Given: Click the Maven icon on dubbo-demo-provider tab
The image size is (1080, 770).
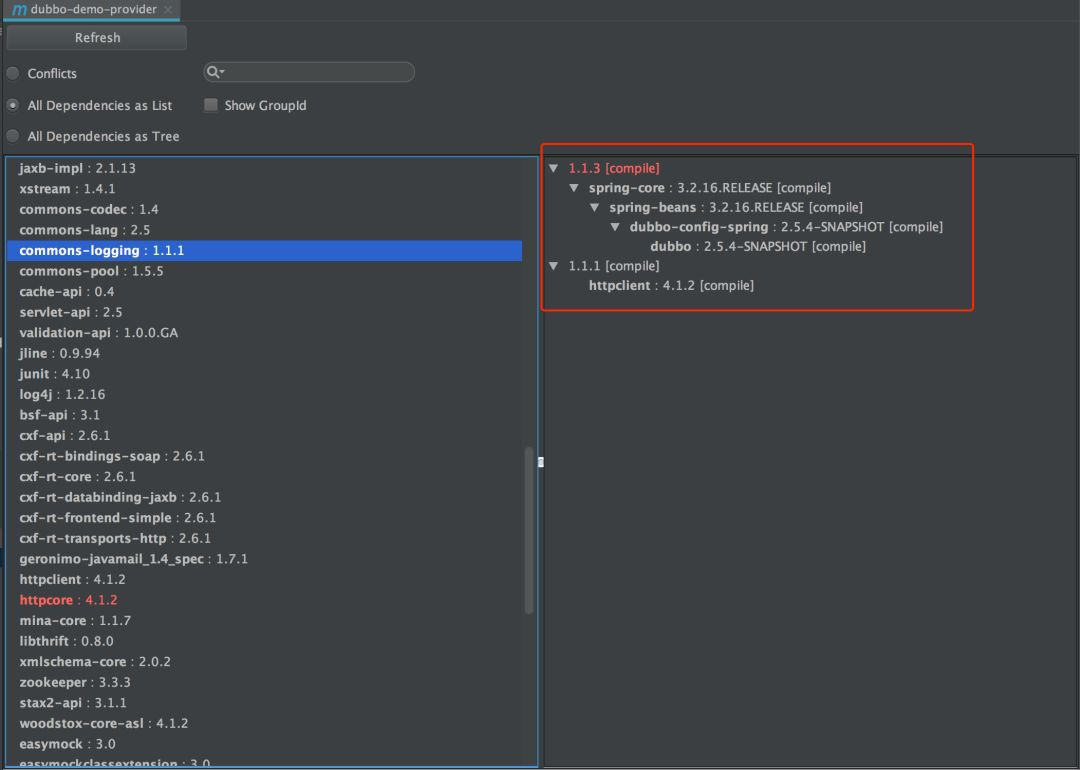Looking at the screenshot, I should pyautogui.click(x=19, y=10).
